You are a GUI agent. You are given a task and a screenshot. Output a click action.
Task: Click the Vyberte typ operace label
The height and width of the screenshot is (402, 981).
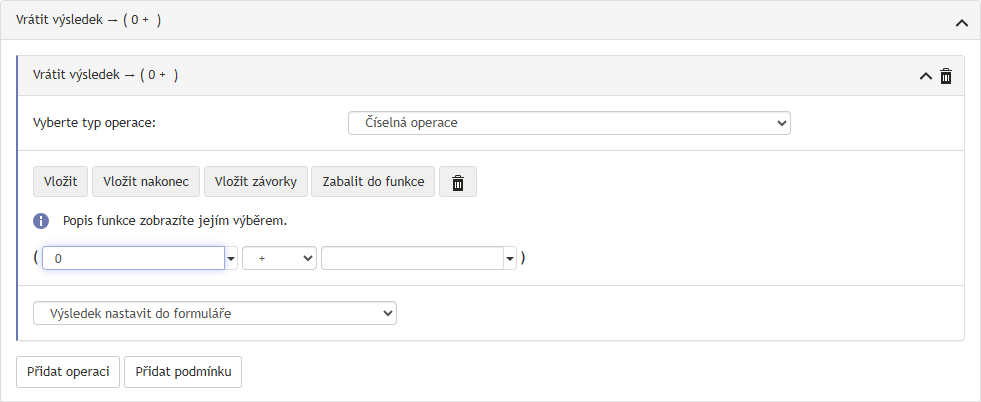(x=94, y=123)
